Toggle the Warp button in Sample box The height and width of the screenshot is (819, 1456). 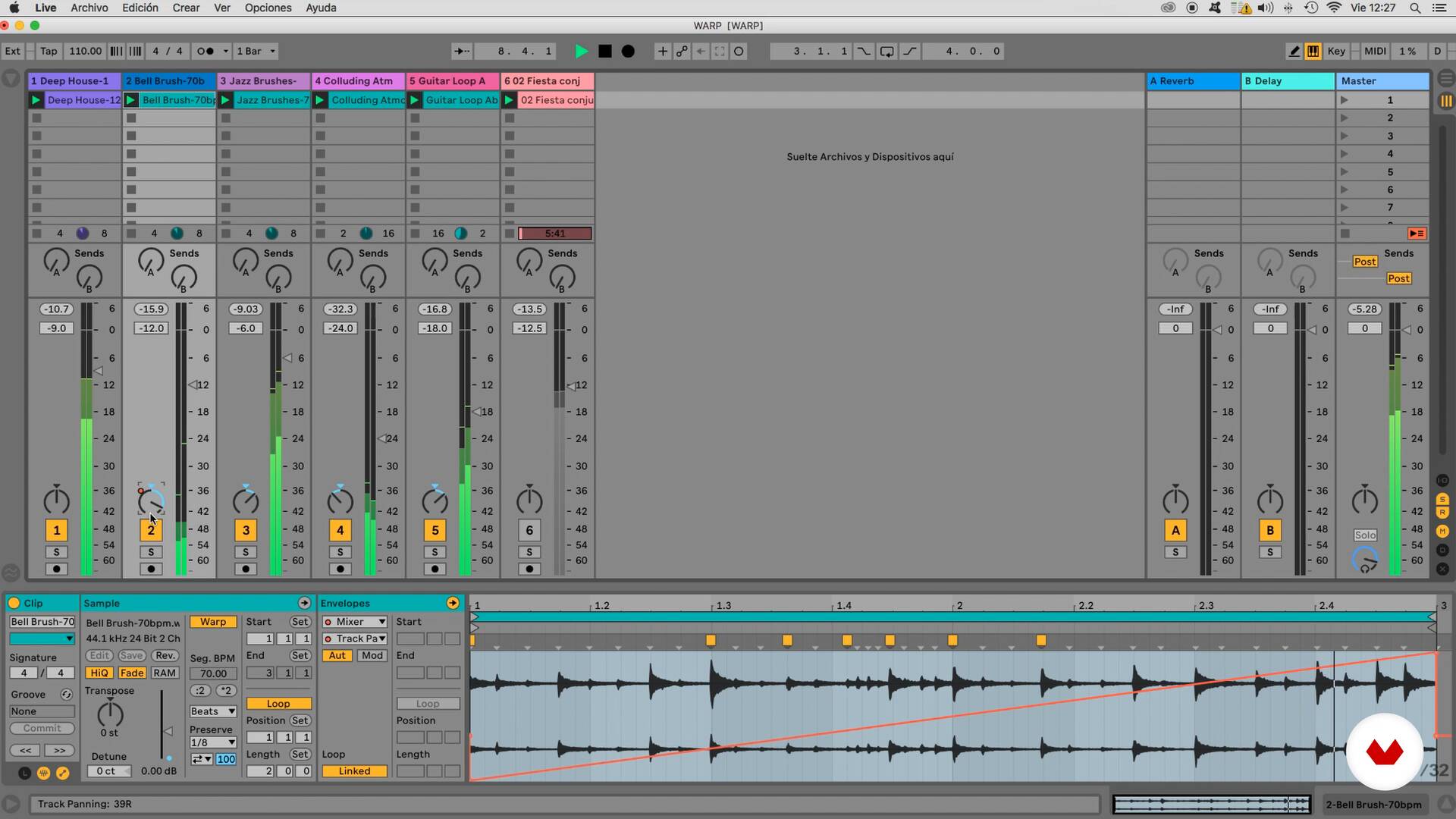pyautogui.click(x=213, y=622)
